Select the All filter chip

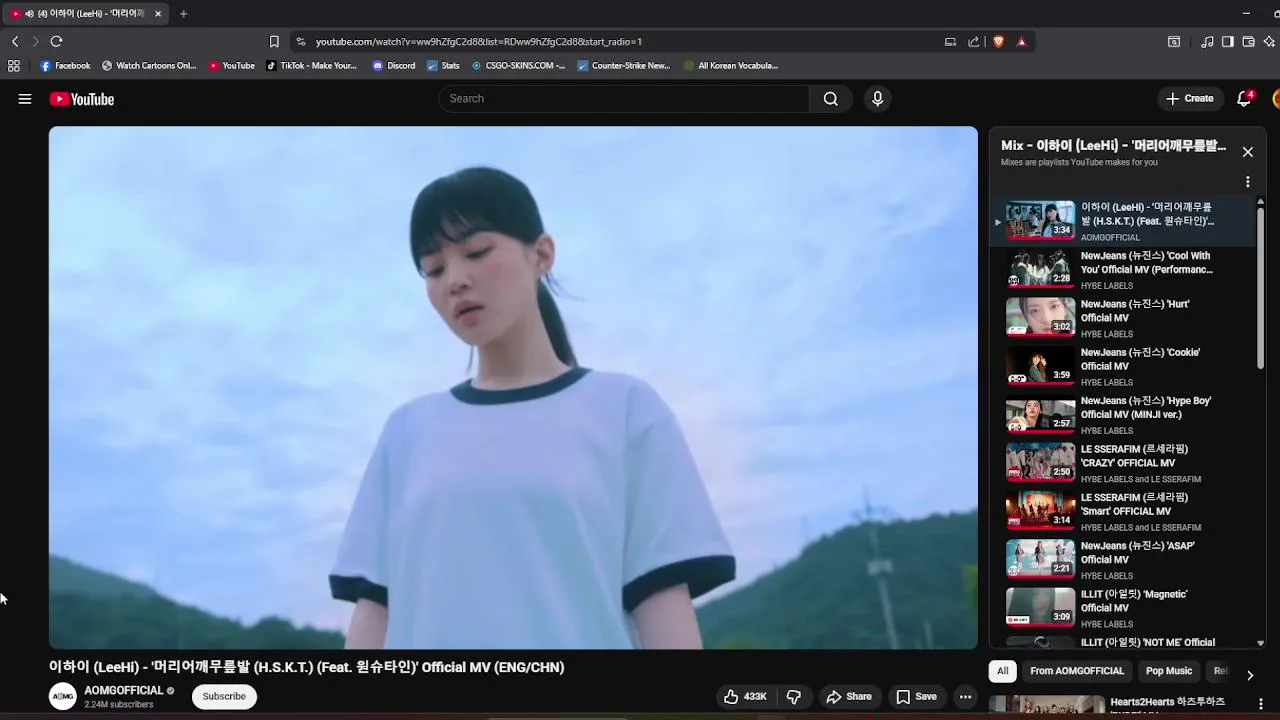click(1002, 671)
